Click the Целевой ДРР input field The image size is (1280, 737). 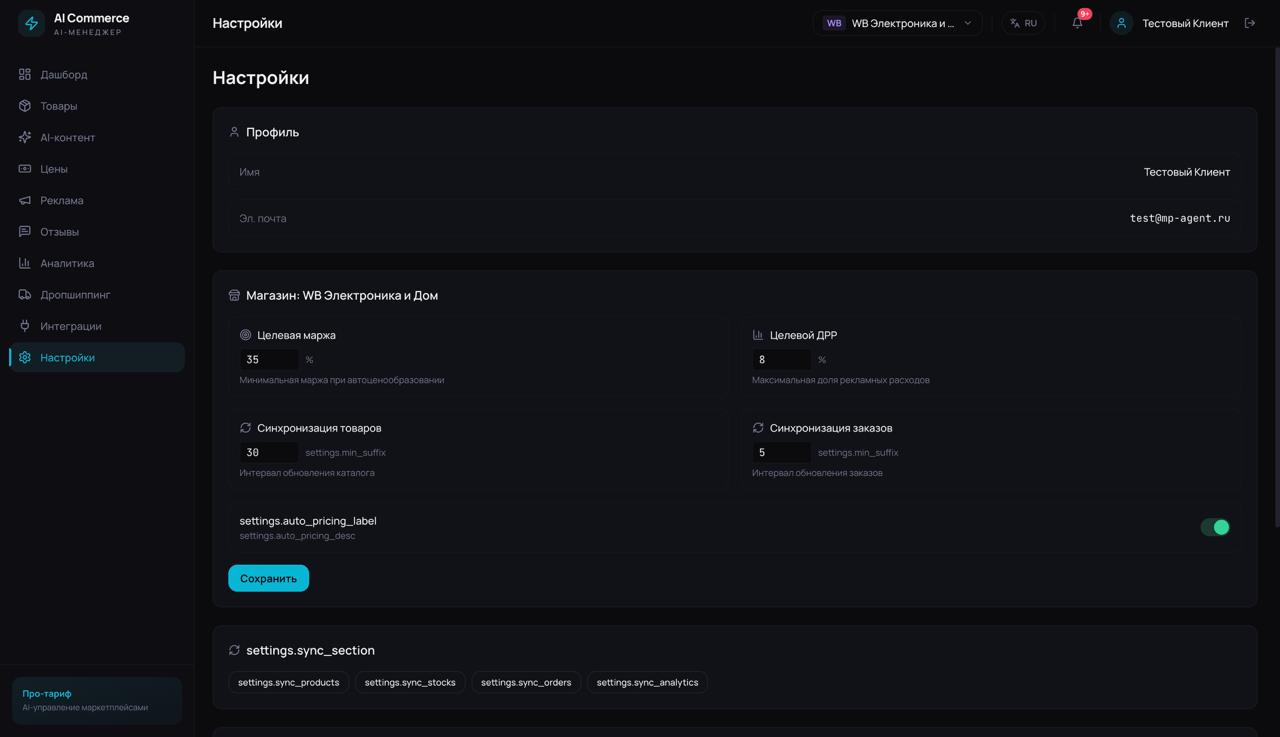tap(781, 359)
